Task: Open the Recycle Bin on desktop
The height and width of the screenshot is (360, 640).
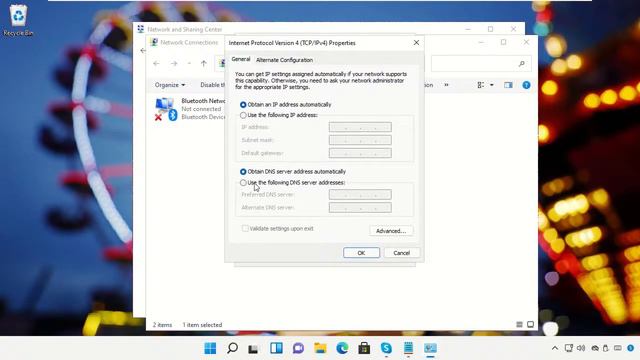Action: [18, 20]
